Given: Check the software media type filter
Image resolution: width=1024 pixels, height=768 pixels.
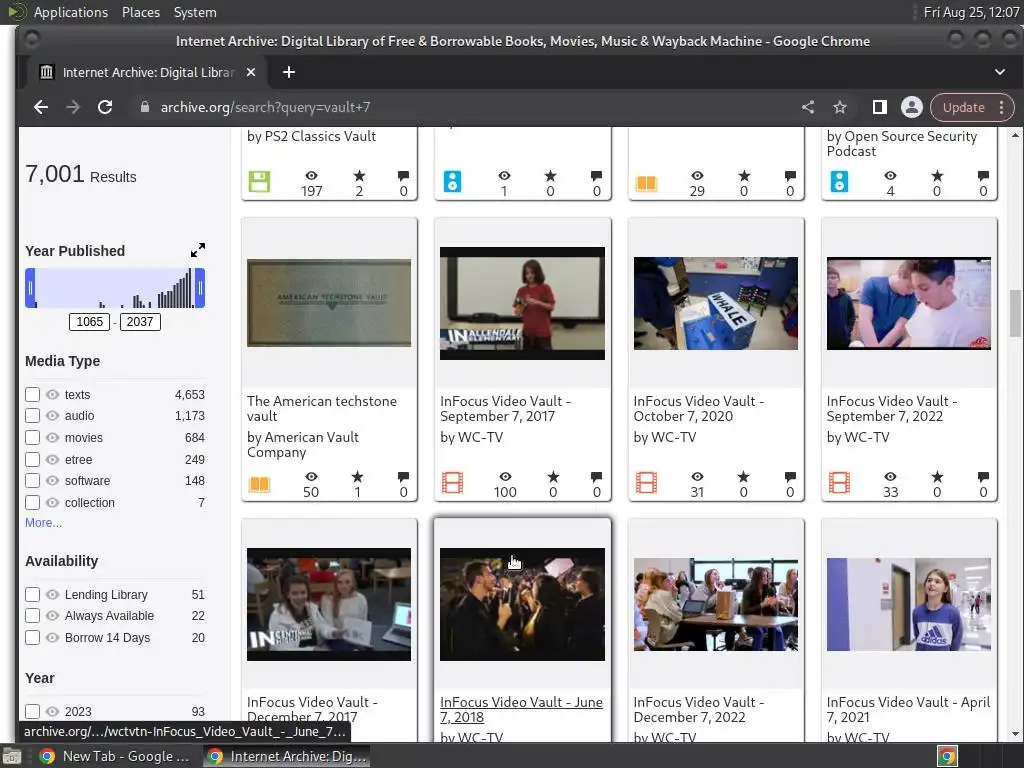Looking at the screenshot, I should 33,481.
